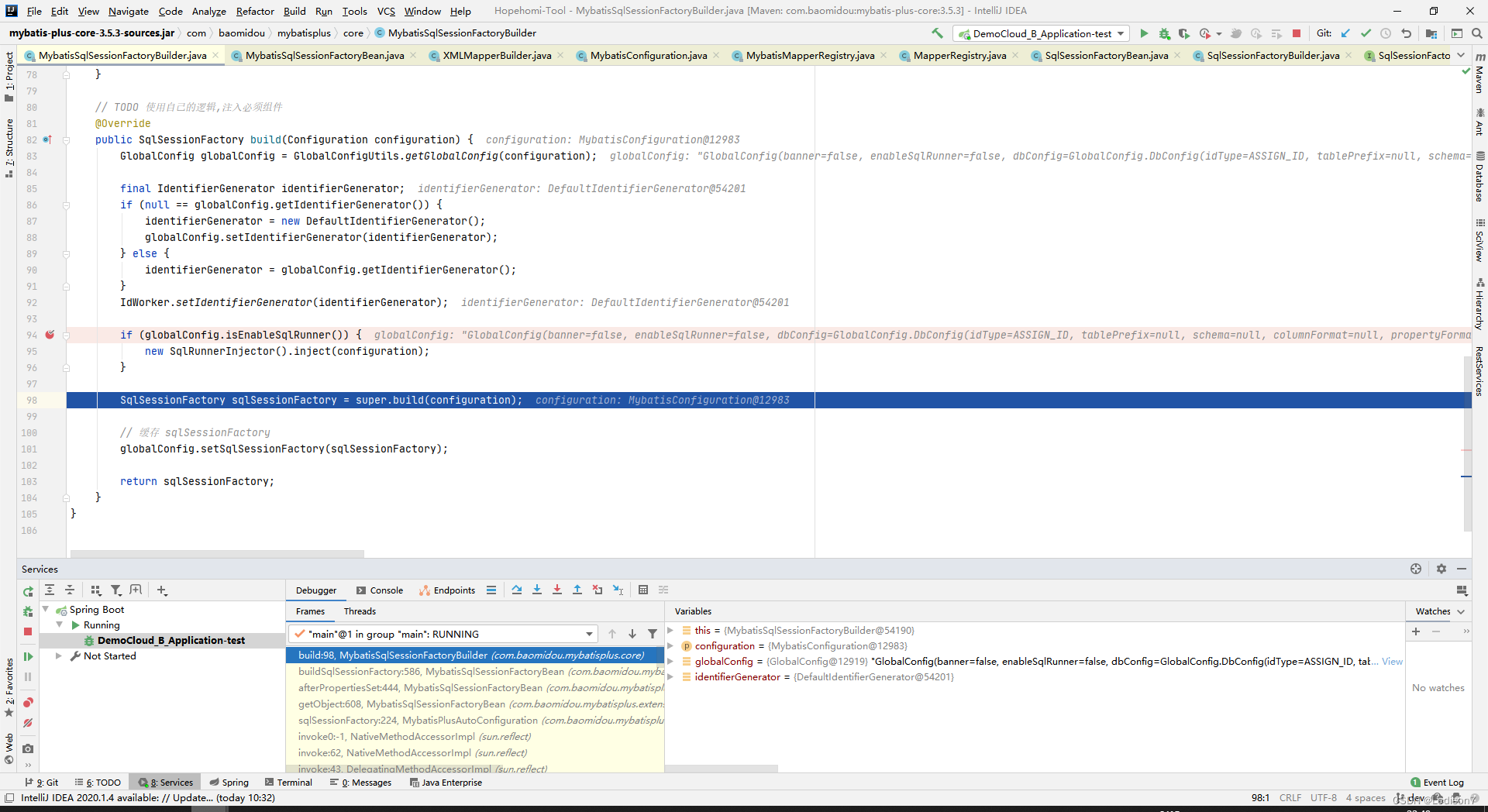Image resolution: width=1488 pixels, height=812 pixels.
Task: Click the Show Execution Point icon beside Endpoints
Action: [491, 590]
